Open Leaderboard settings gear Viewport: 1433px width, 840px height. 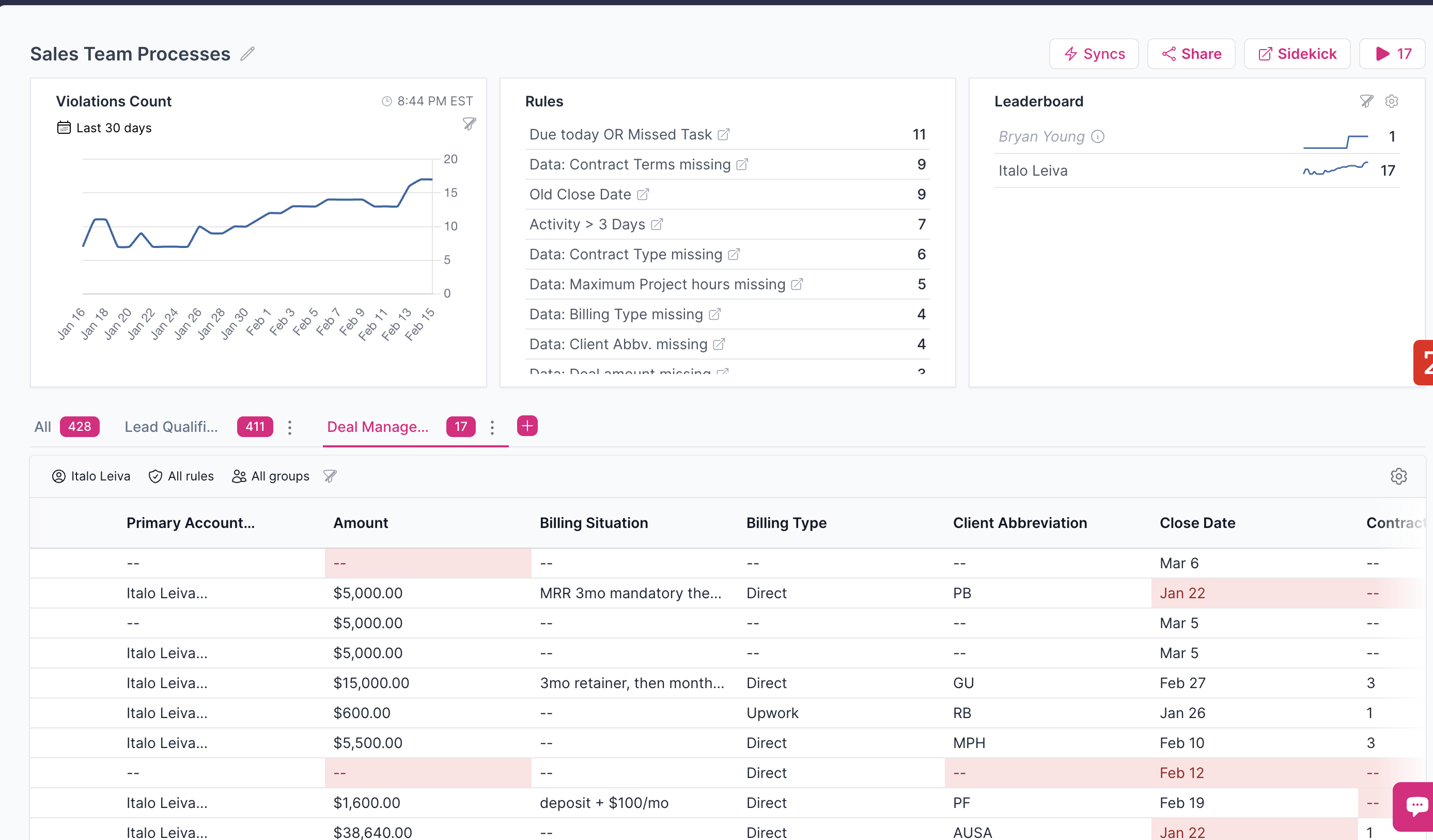[1392, 101]
